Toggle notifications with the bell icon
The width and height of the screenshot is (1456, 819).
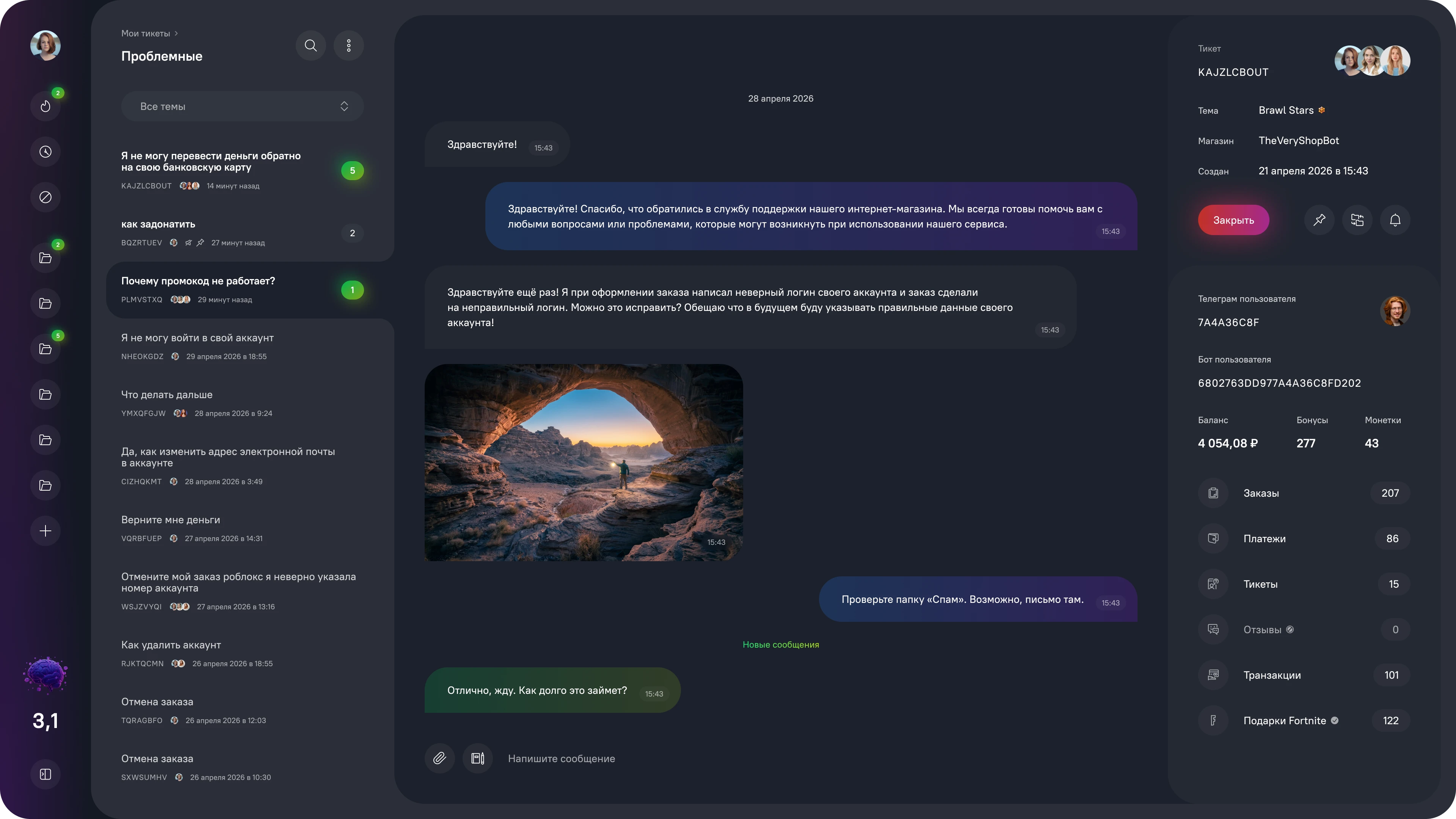(x=1395, y=220)
